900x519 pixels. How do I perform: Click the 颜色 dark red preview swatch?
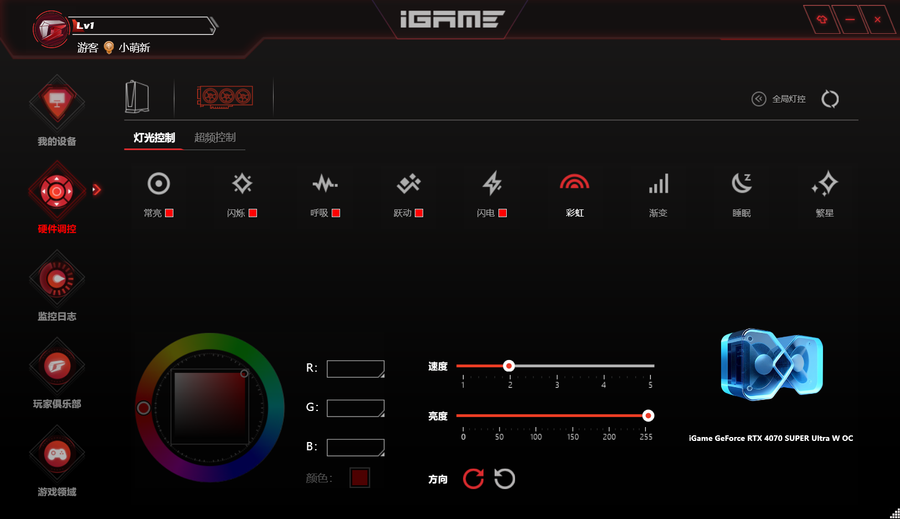tap(359, 478)
